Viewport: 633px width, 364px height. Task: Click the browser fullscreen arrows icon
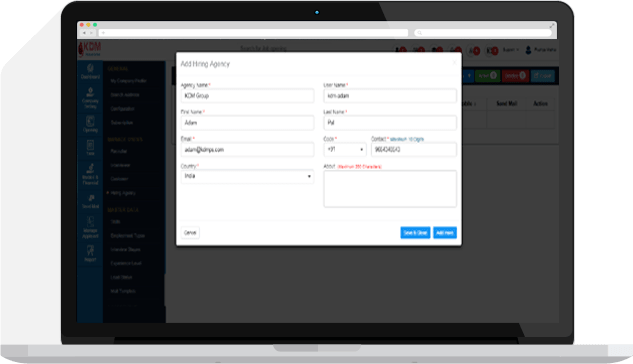tap(551, 26)
